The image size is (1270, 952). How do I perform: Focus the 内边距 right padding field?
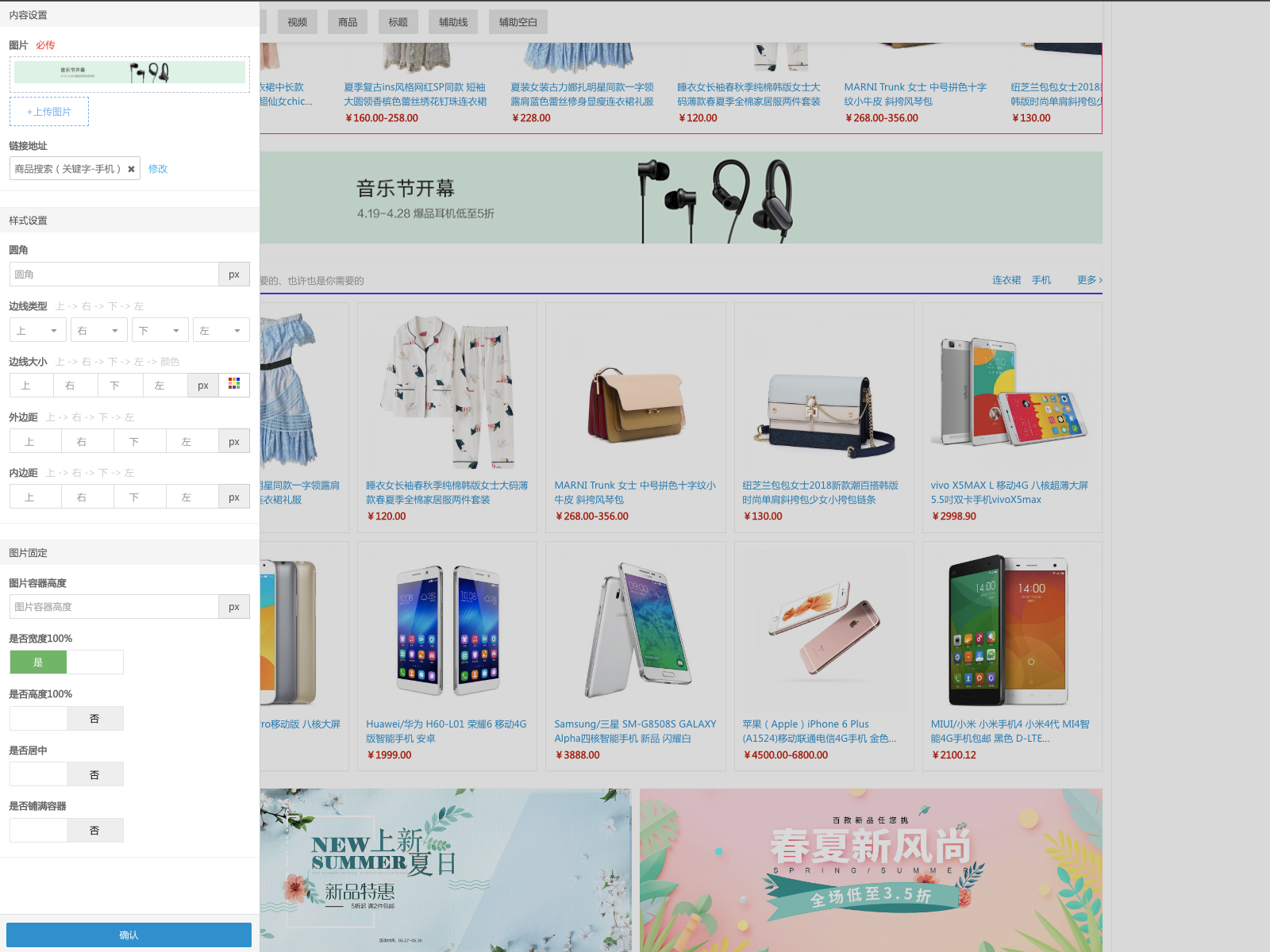(x=88, y=497)
